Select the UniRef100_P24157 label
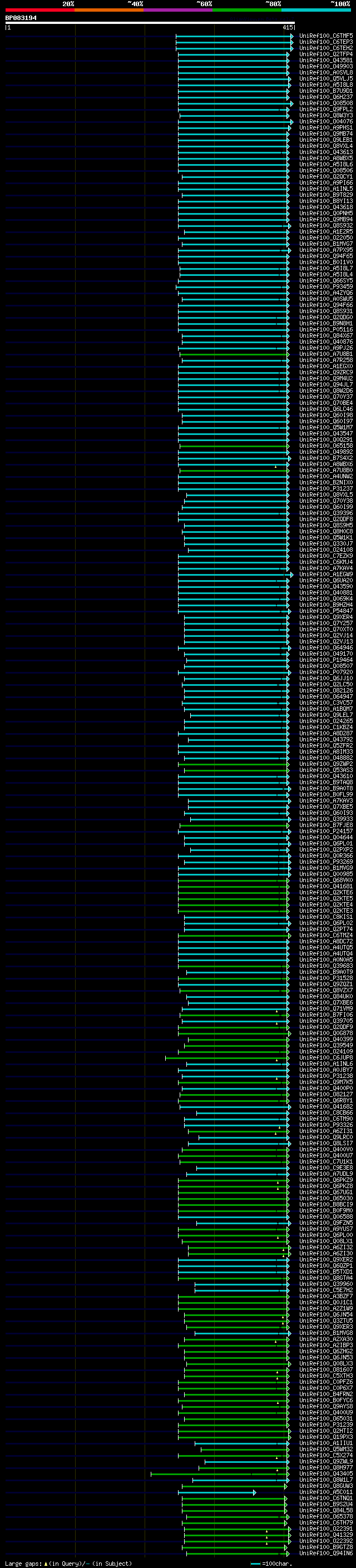 325,832
